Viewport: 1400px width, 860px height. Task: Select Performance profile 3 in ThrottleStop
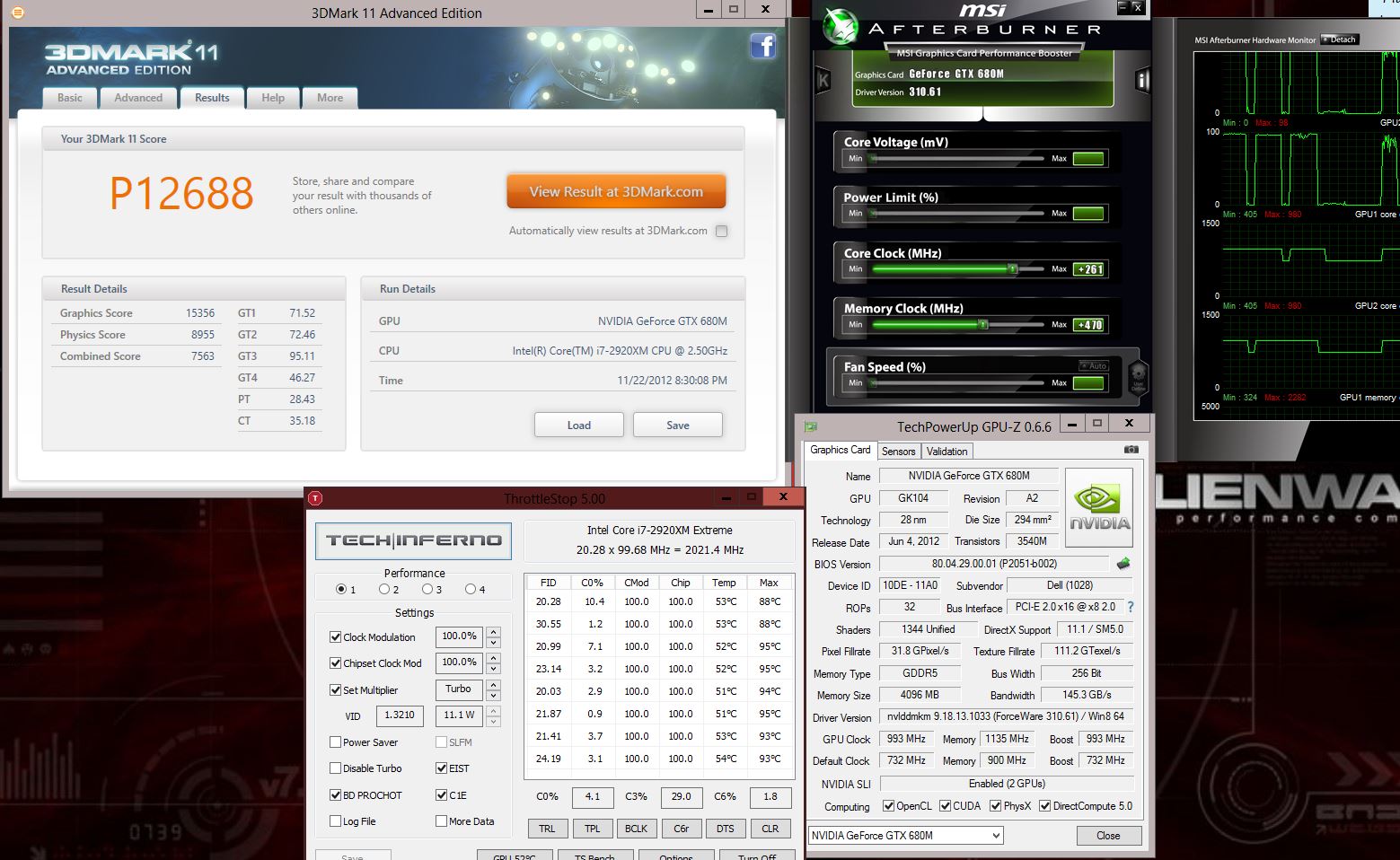point(427,589)
